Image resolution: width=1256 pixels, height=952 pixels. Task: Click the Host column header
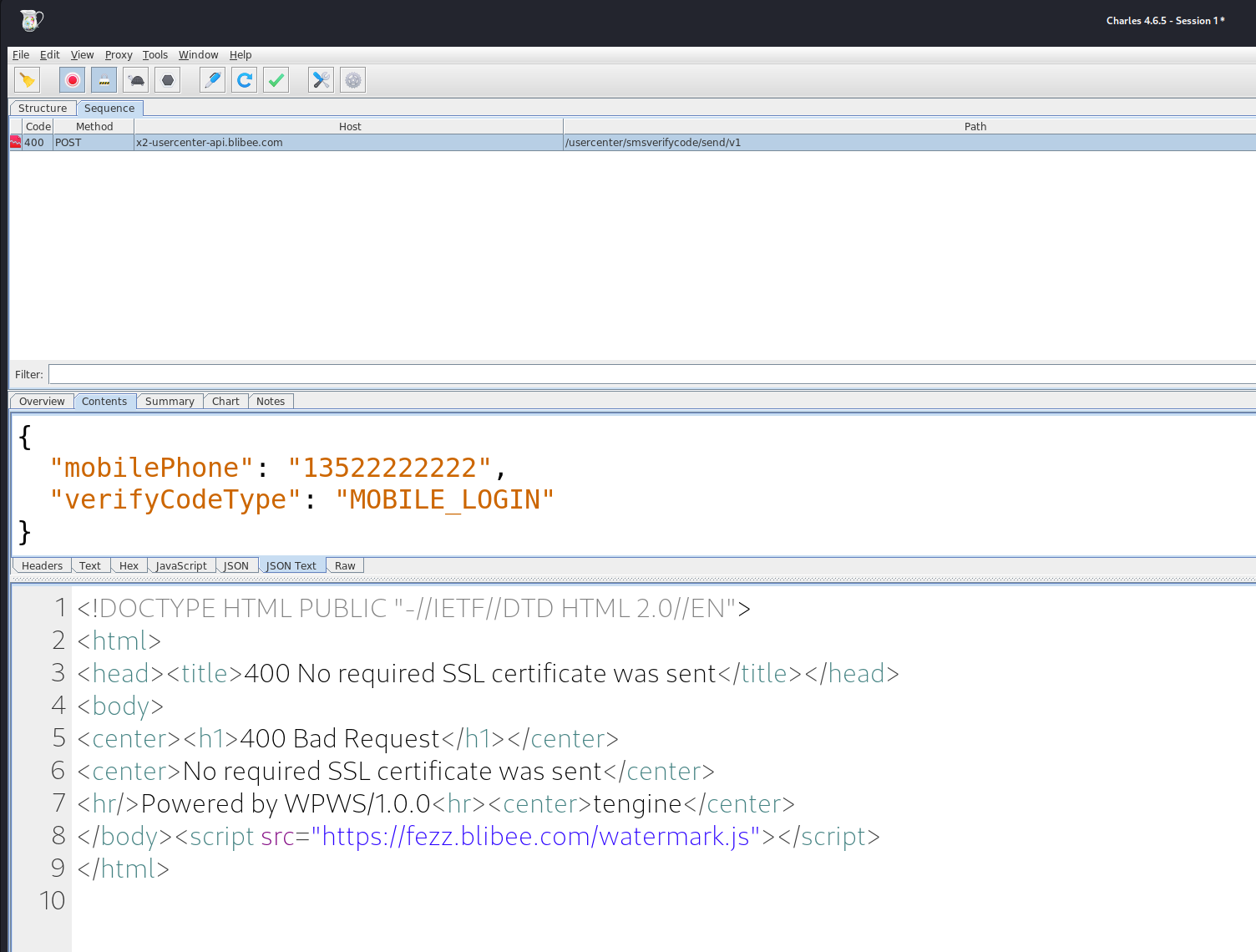(350, 127)
